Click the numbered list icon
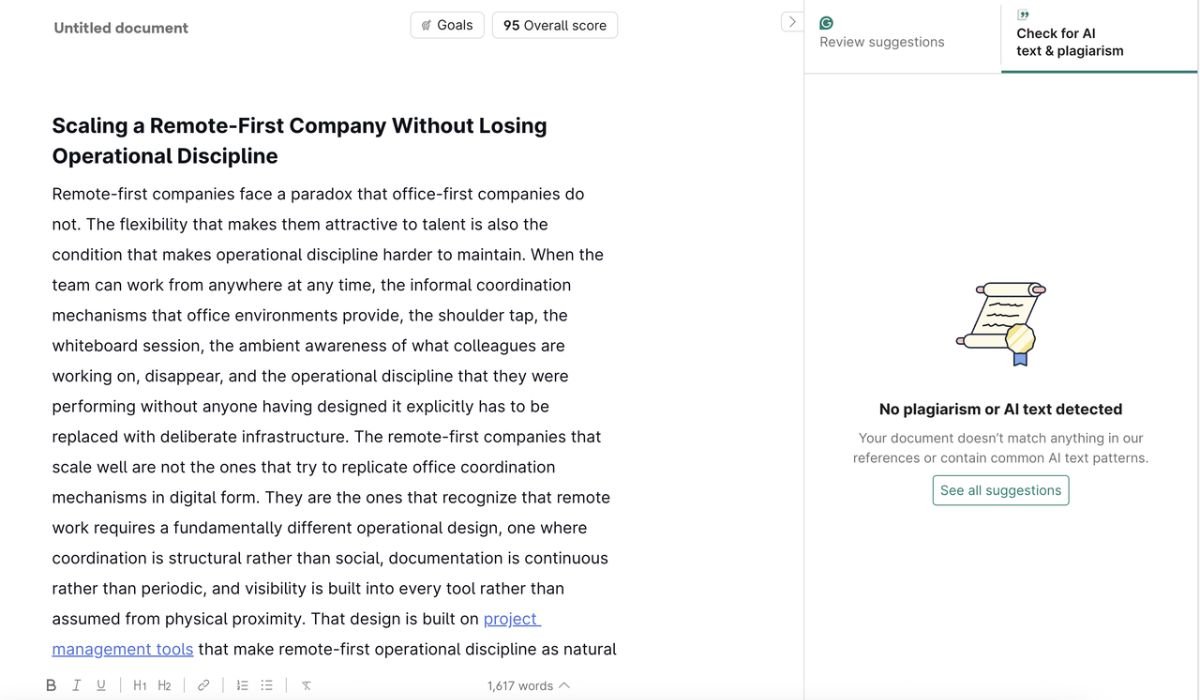Image resolution: width=1200 pixels, height=700 pixels. click(242, 685)
